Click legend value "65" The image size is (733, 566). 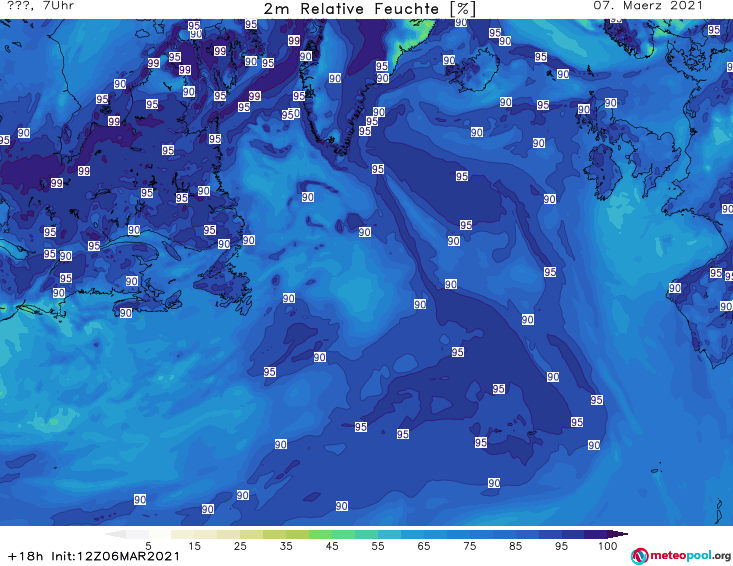tap(424, 546)
